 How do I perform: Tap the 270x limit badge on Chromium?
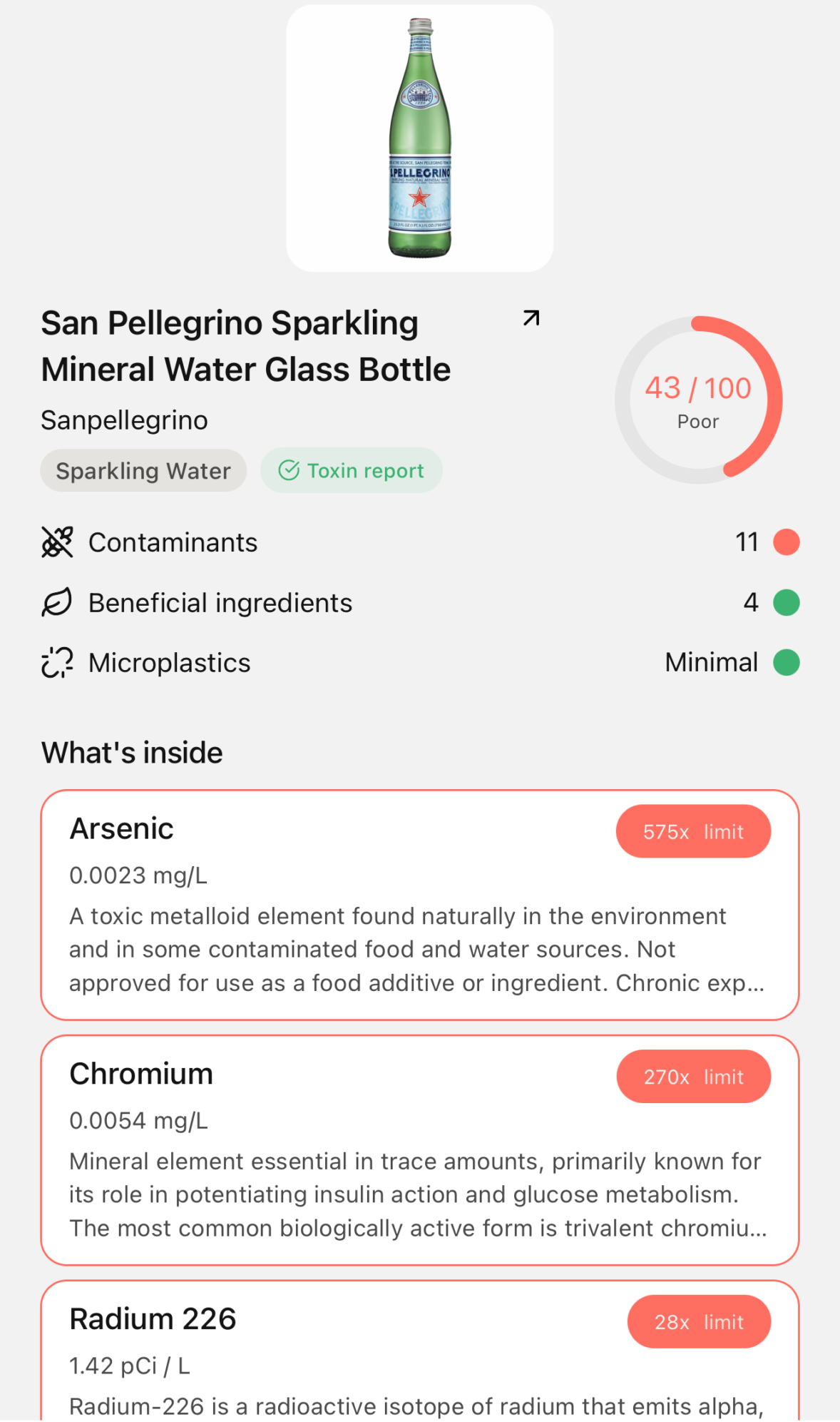click(x=693, y=1077)
